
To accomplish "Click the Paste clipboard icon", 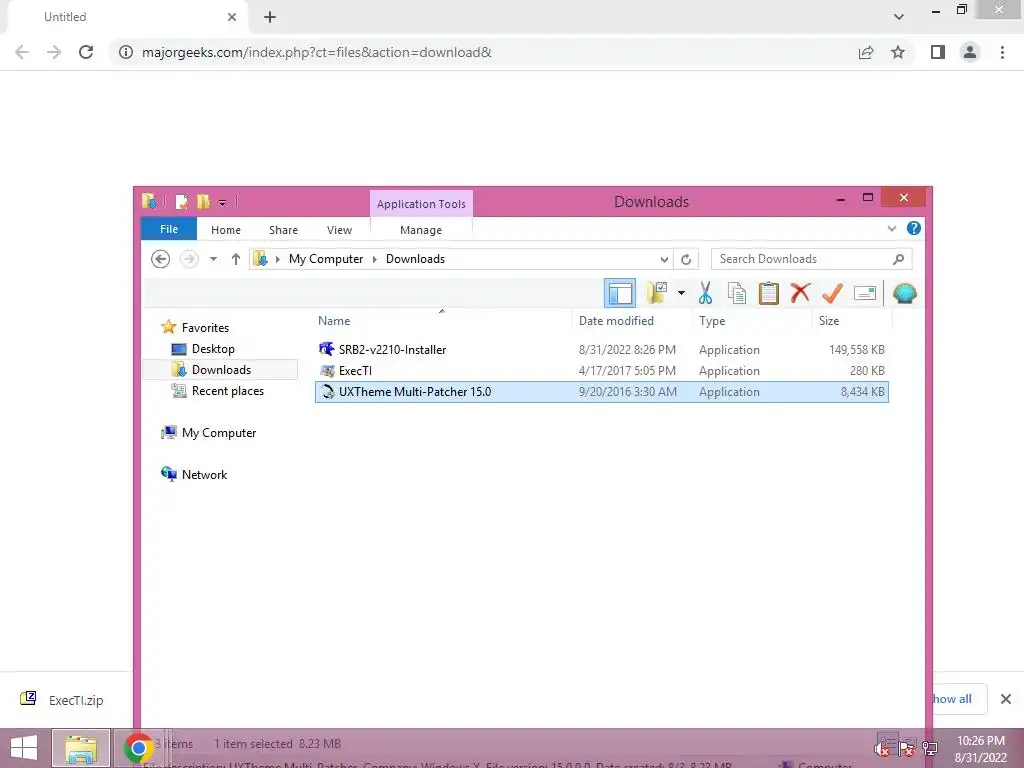I will click(x=769, y=293).
